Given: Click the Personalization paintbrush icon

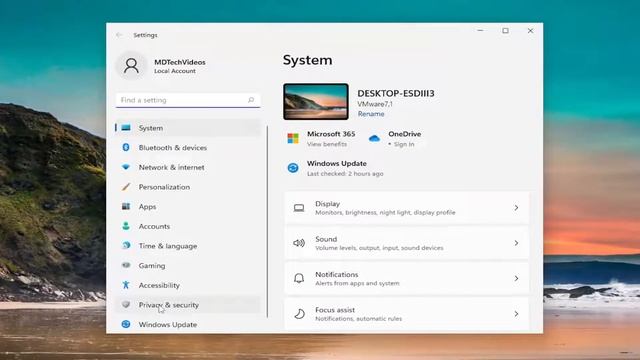Looking at the screenshot, I should click(126, 187).
